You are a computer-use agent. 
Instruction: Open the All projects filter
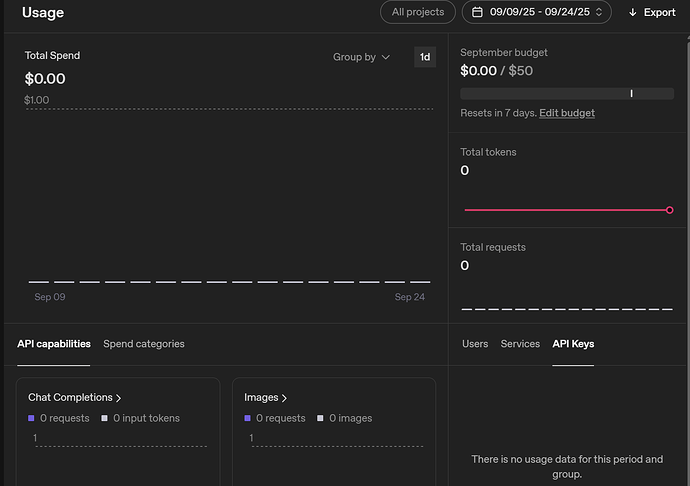(418, 12)
